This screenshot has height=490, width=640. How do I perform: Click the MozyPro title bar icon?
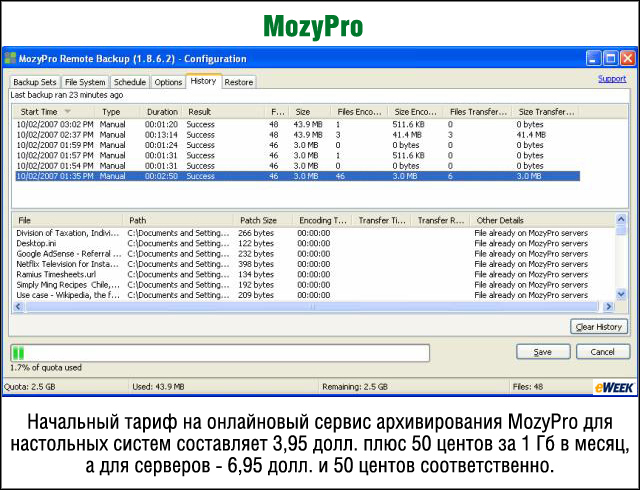click(x=10, y=58)
